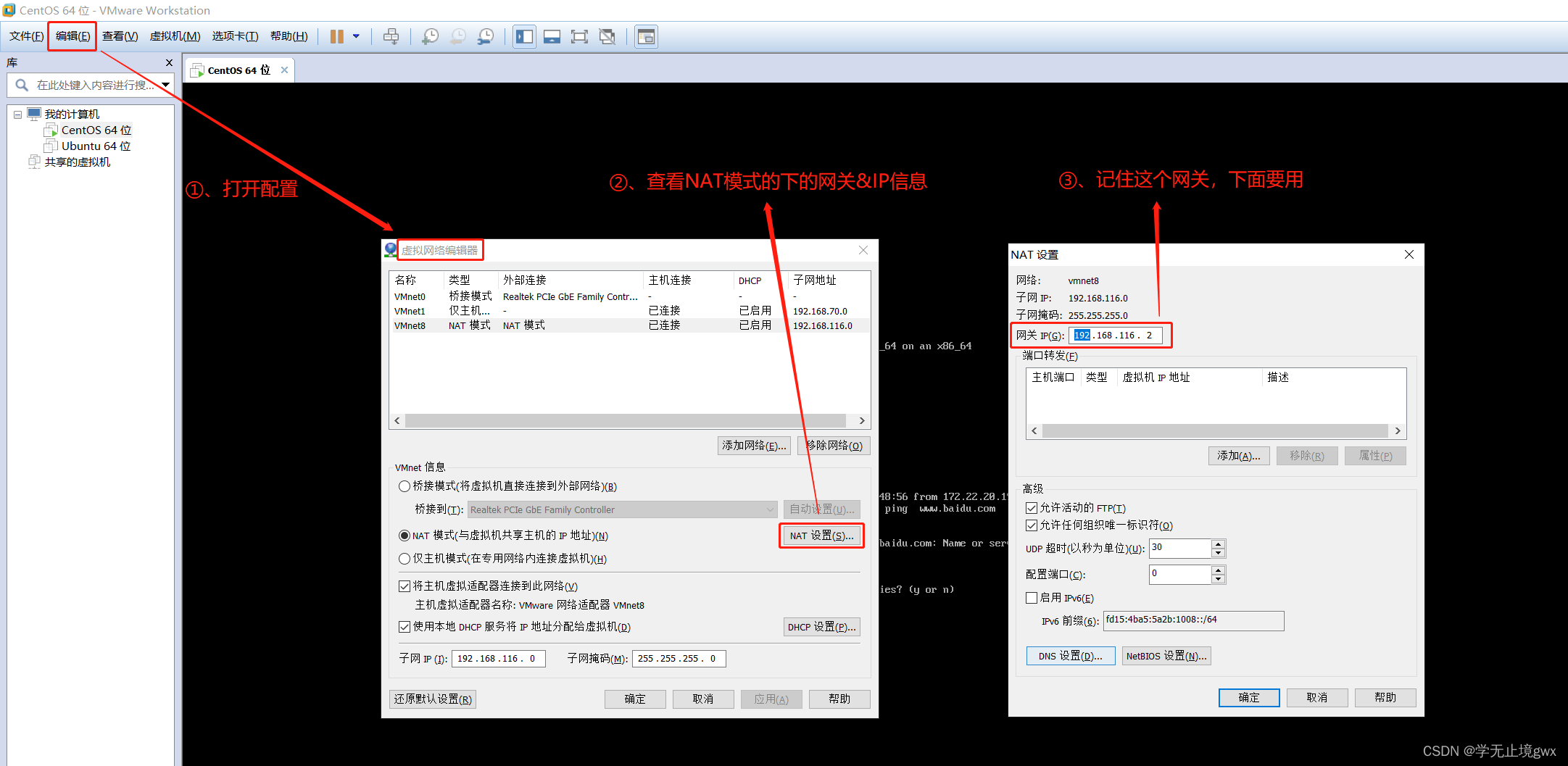Image resolution: width=1568 pixels, height=766 pixels.
Task: Click 确定 in the NAT 设置 dialog
Action: click(x=1249, y=698)
